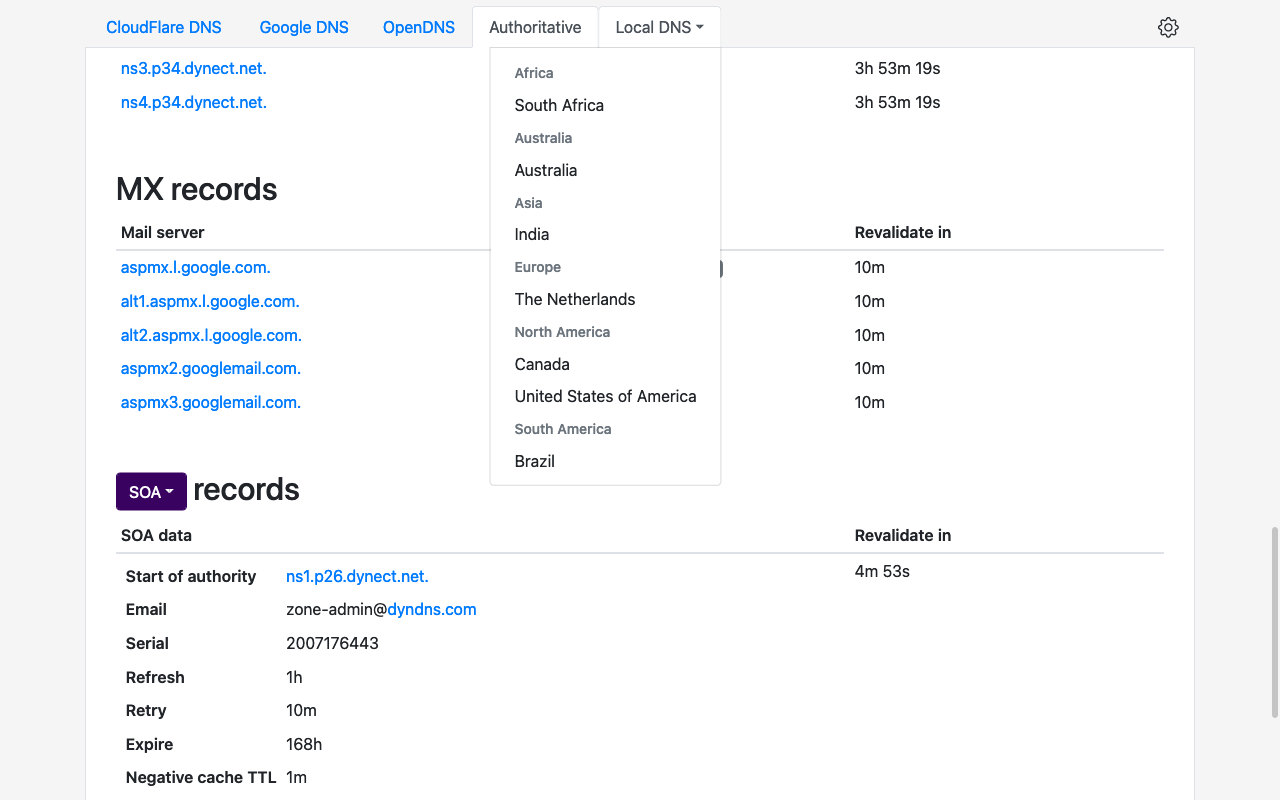This screenshot has width=1280, height=800.
Task: Pick India from the dropdown list
Action: tap(531, 234)
